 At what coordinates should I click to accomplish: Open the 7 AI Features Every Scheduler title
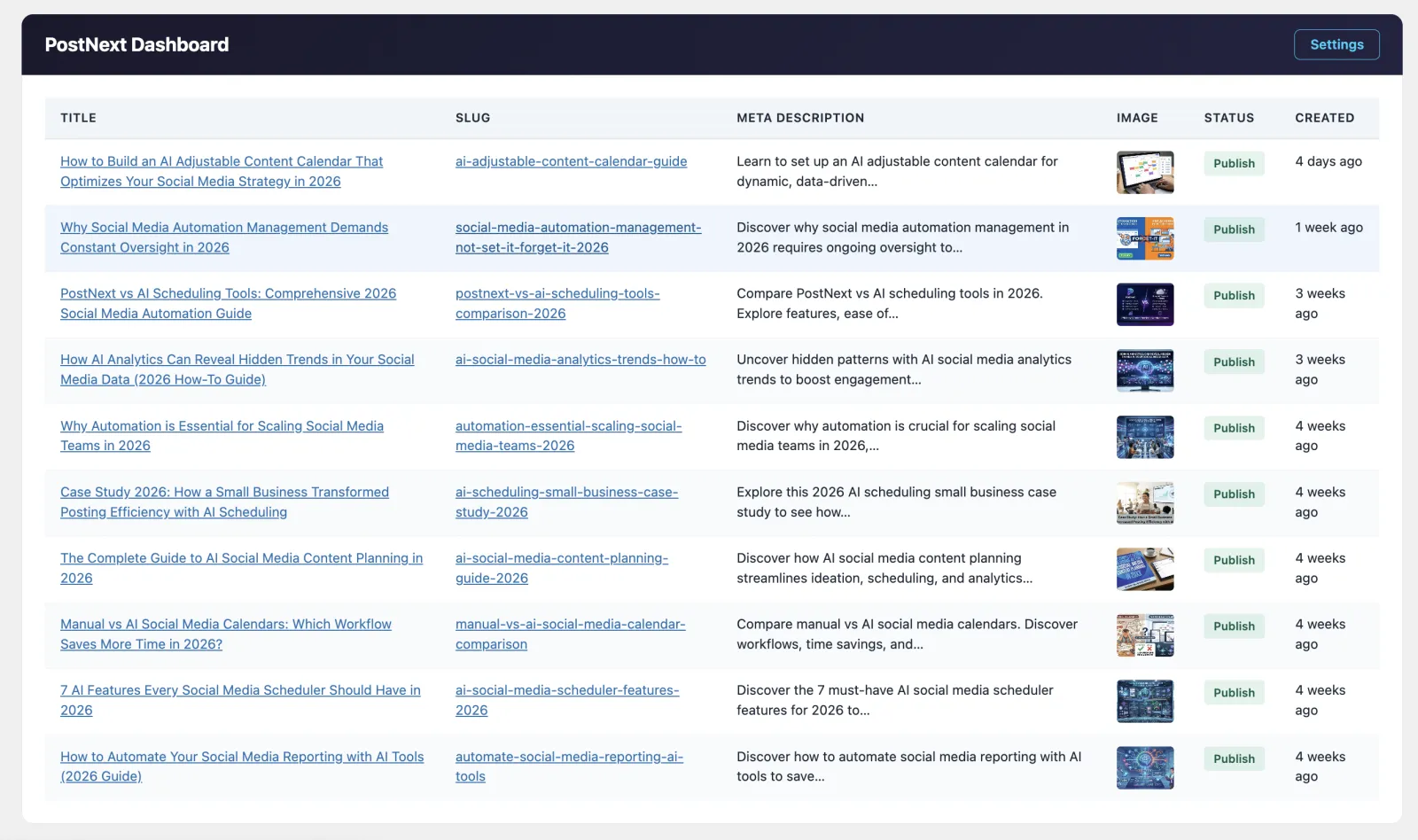point(240,700)
